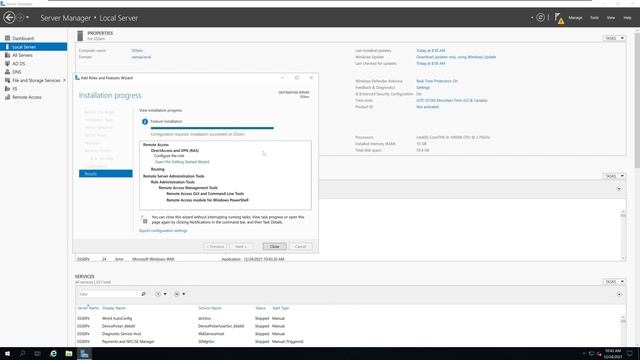
Task: Open the Notifications flag with warning
Action: pyautogui.click(x=559, y=18)
